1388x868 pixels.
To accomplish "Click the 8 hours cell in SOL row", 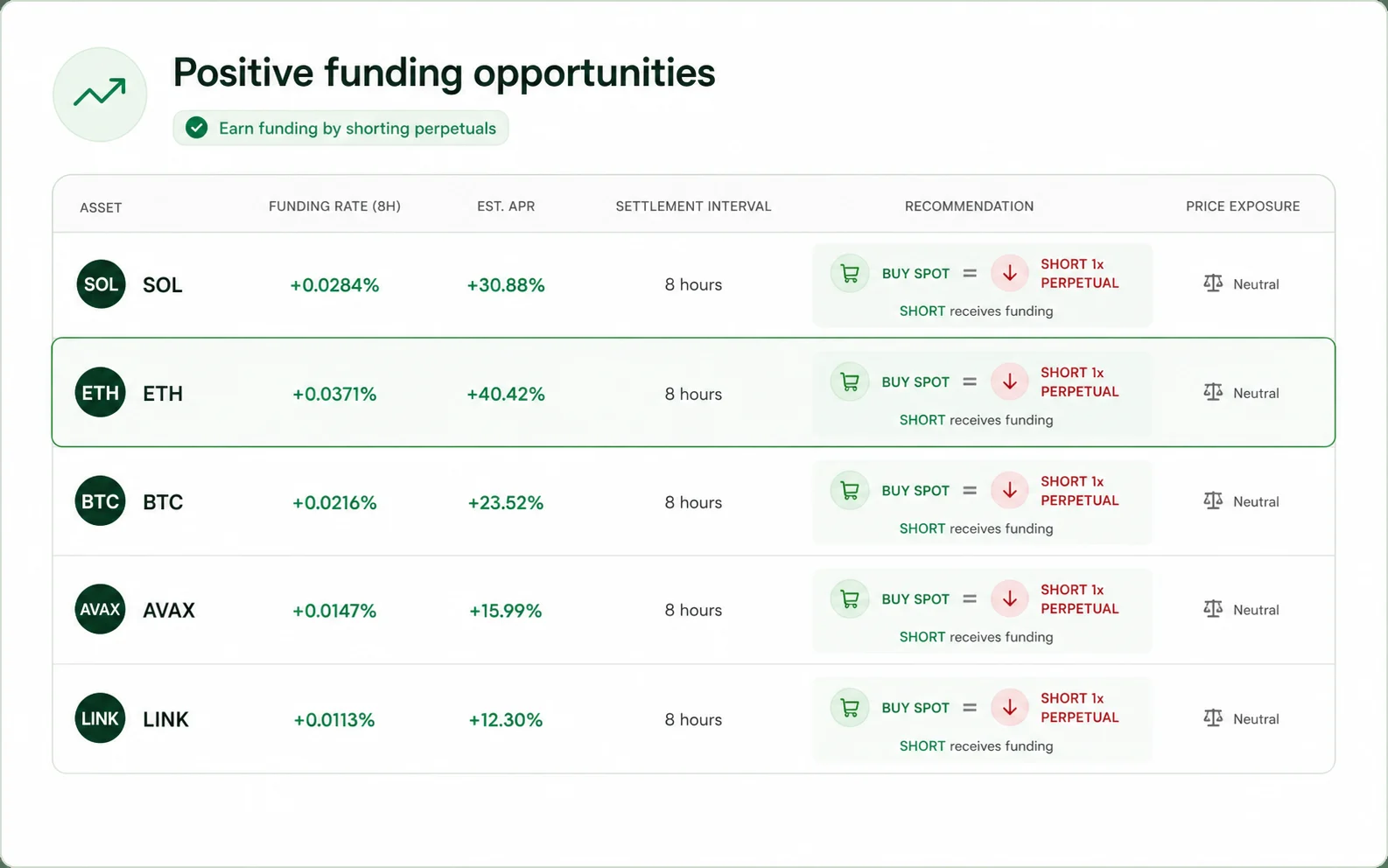I will [x=693, y=284].
